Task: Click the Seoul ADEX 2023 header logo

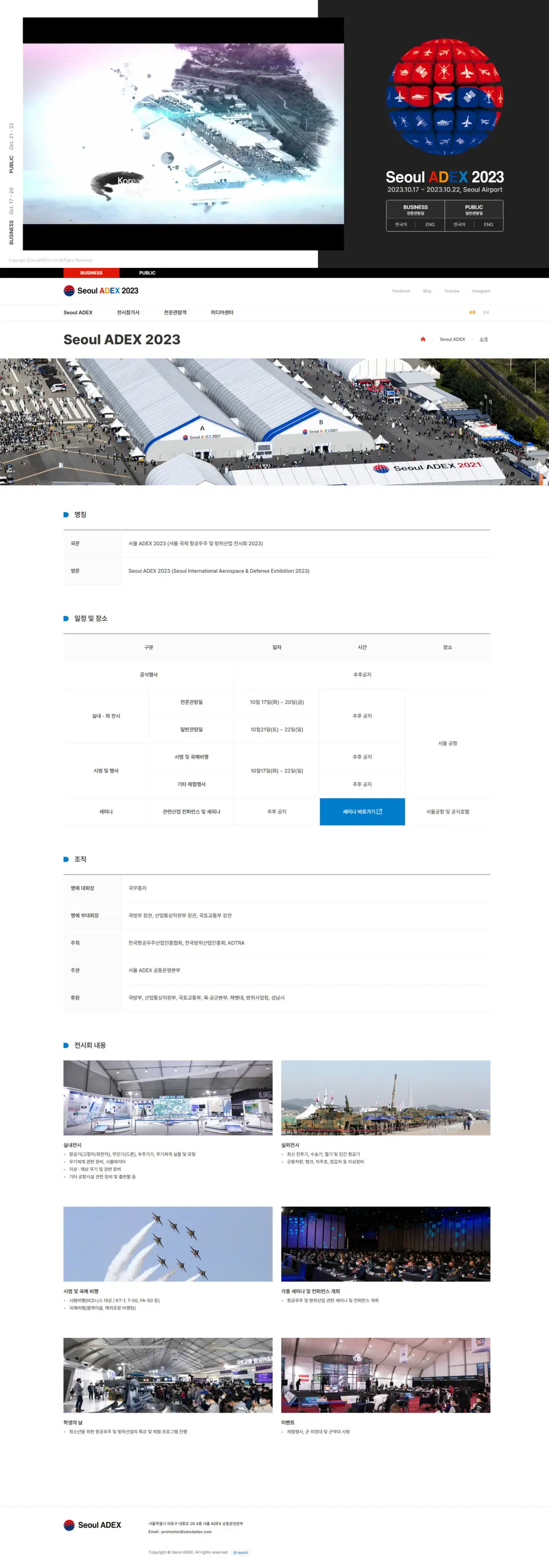Action: point(101,290)
